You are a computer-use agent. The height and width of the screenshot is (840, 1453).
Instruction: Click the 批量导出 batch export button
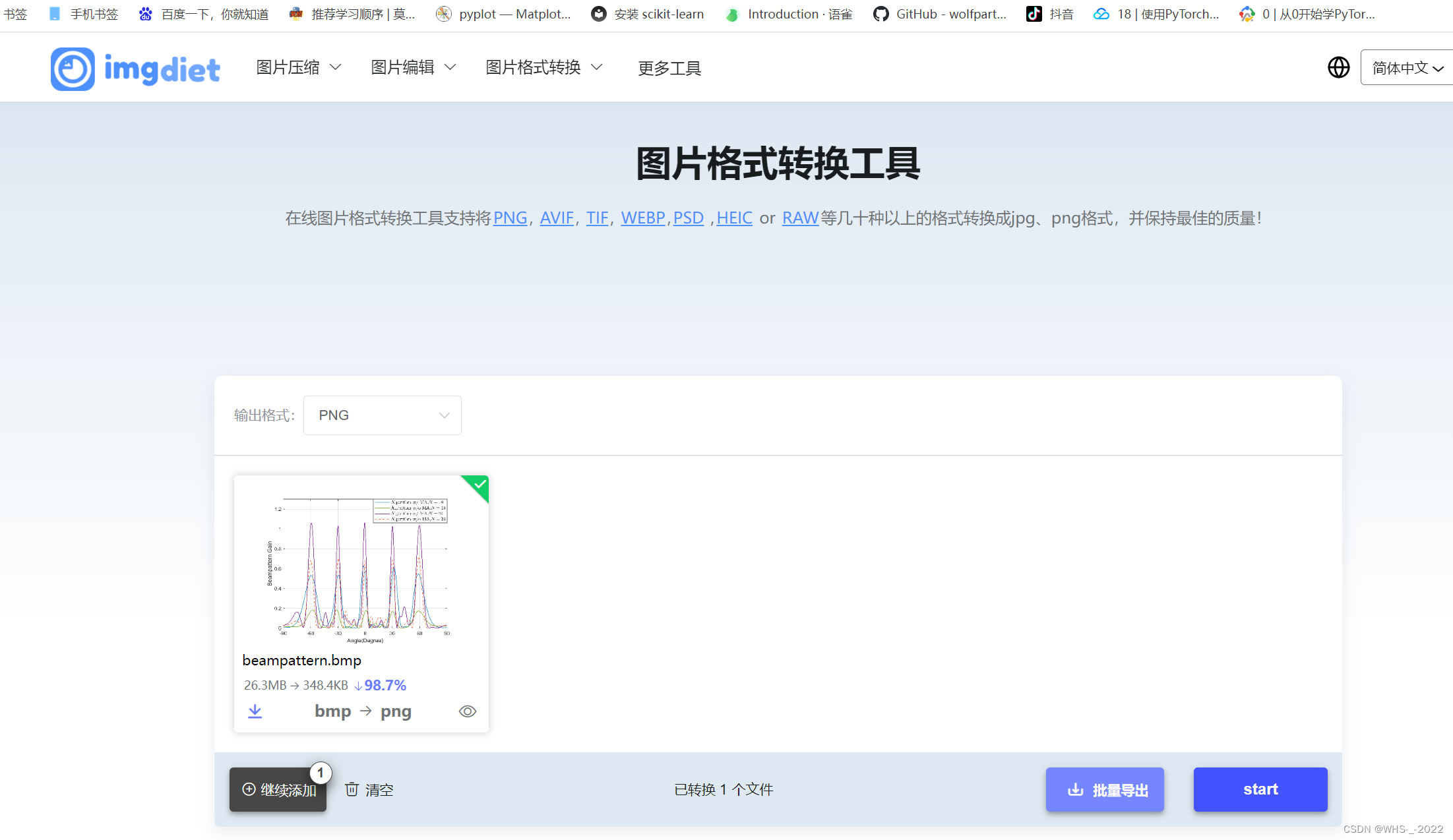tap(1105, 789)
